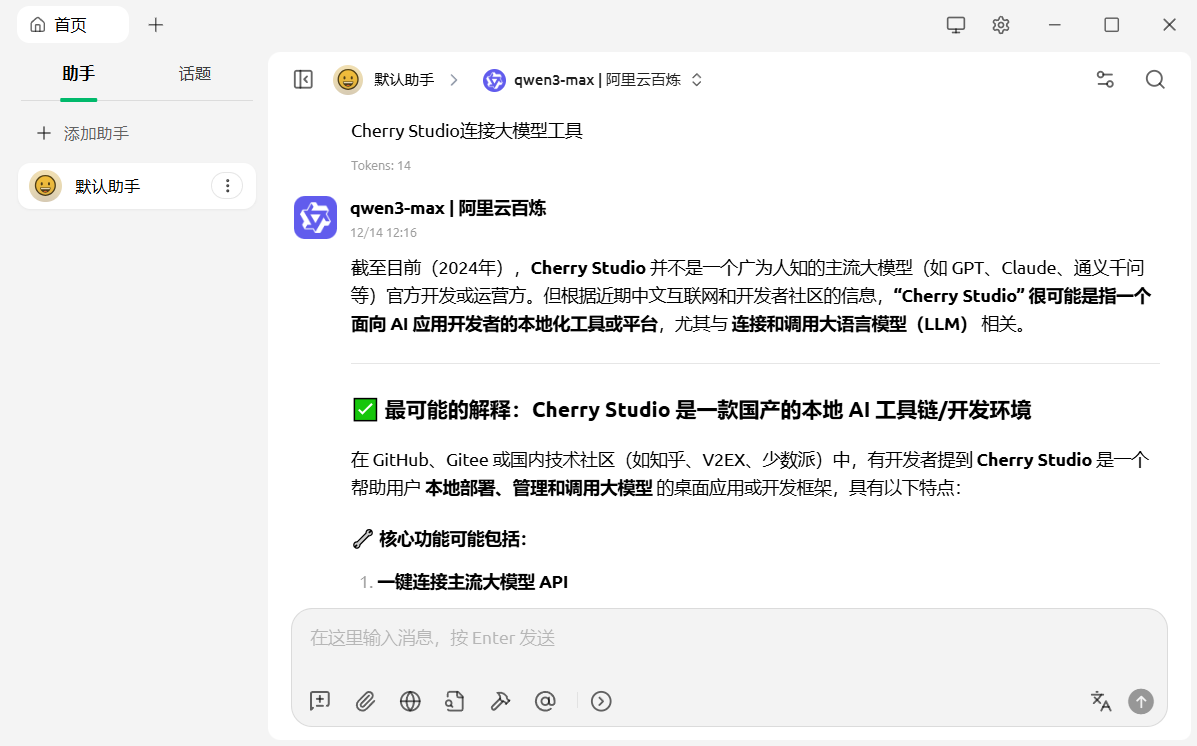Switch to the 助手 tab
Image resolution: width=1197 pixels, height=746 pixels.
[79, 74]
